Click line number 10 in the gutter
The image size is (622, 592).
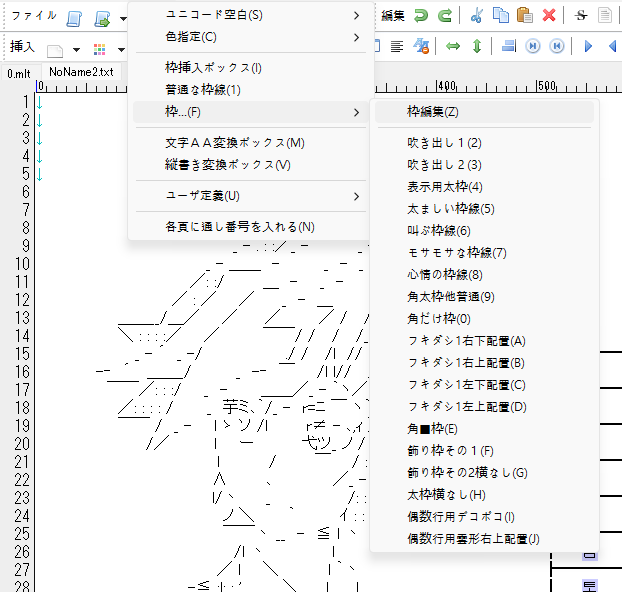pyautogui.click(x=22, y=264)
